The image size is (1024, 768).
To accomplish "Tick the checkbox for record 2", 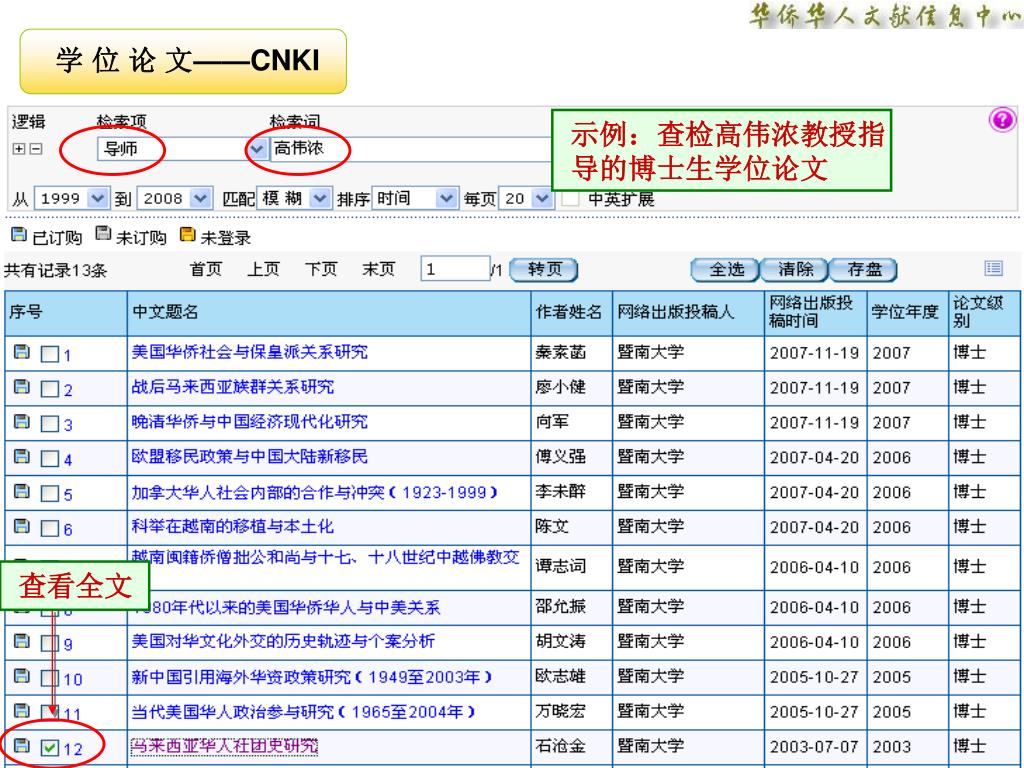I will coord(50,389).
